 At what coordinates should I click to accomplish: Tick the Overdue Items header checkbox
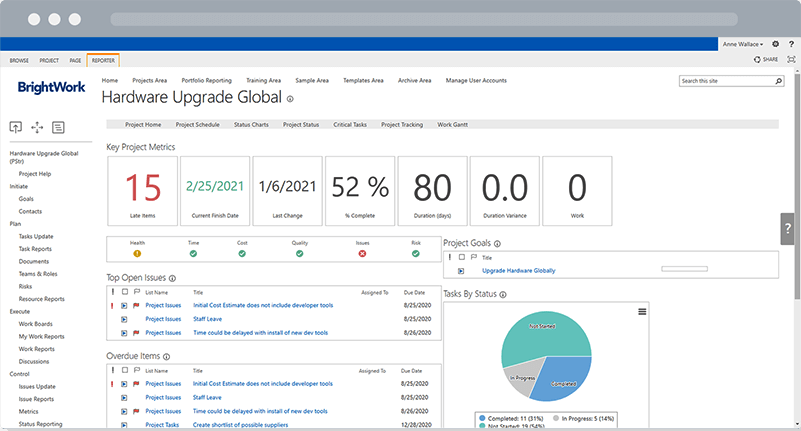tap(123, 370)
